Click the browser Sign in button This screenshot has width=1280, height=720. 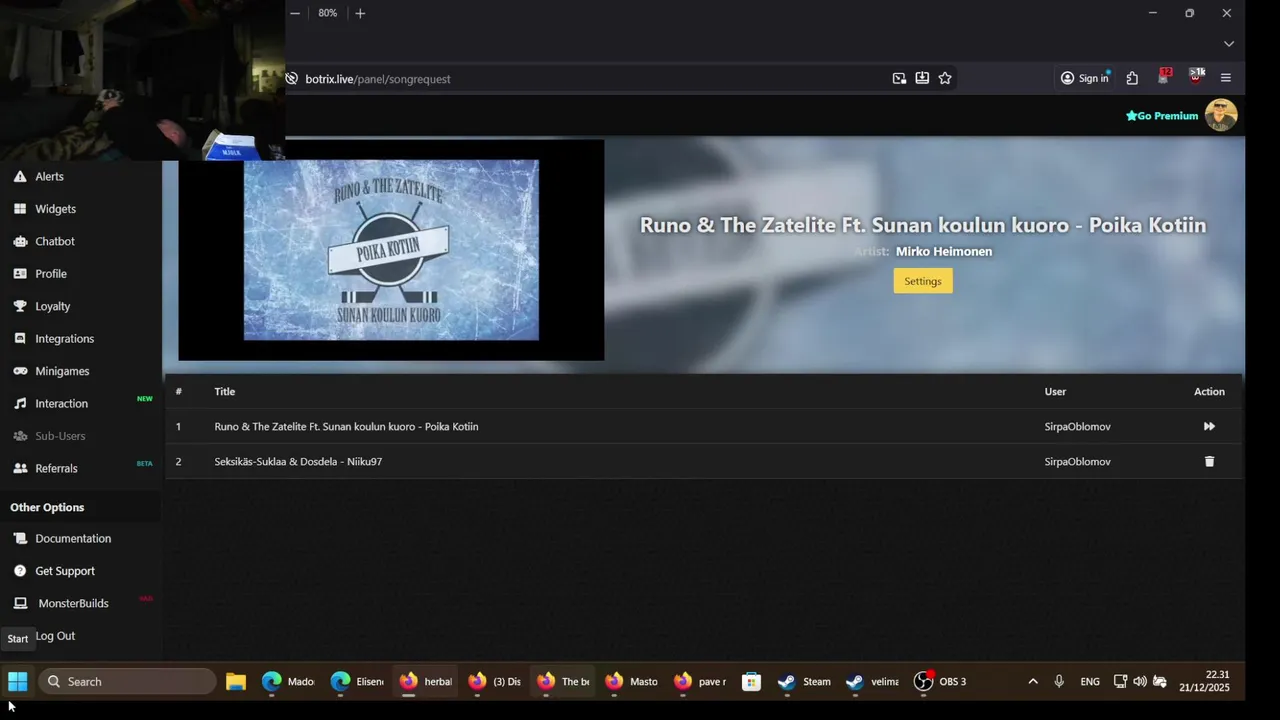pyautogui.click(x=1085, y=78)
